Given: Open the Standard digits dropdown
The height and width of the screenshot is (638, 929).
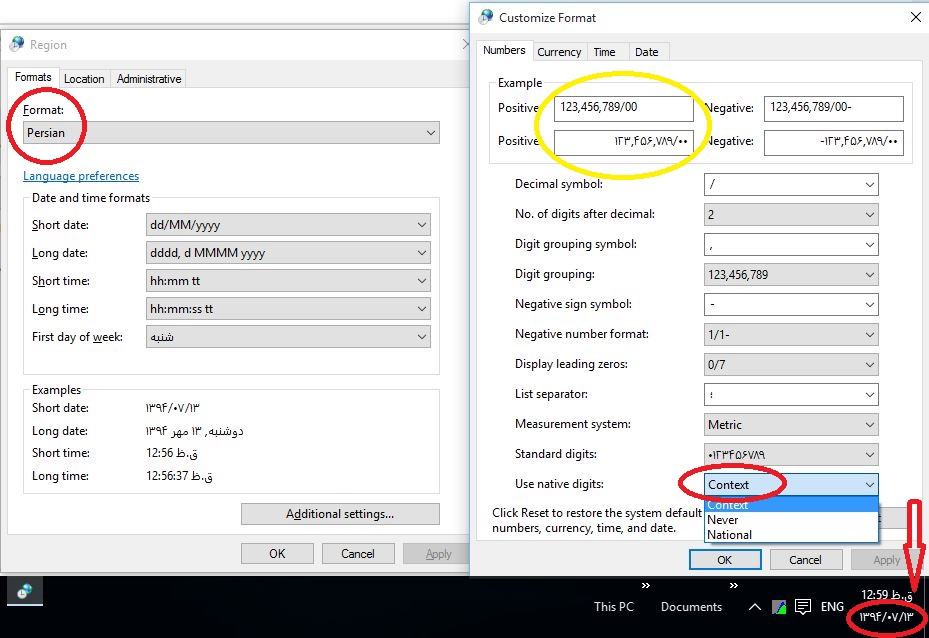Looking at the screenshot, I should pos(791,455).
